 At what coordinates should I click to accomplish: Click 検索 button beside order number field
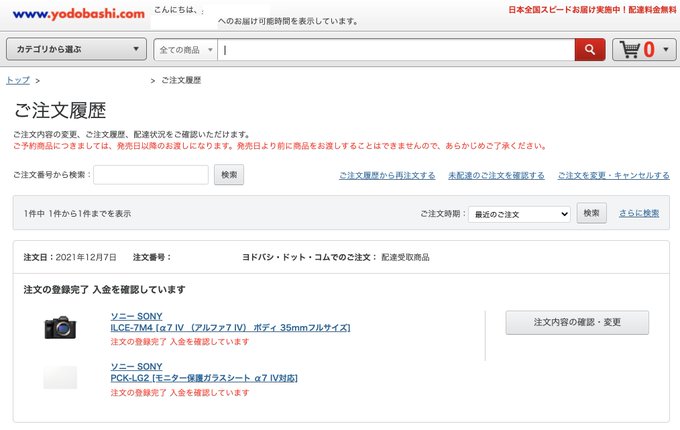[229, 175]
